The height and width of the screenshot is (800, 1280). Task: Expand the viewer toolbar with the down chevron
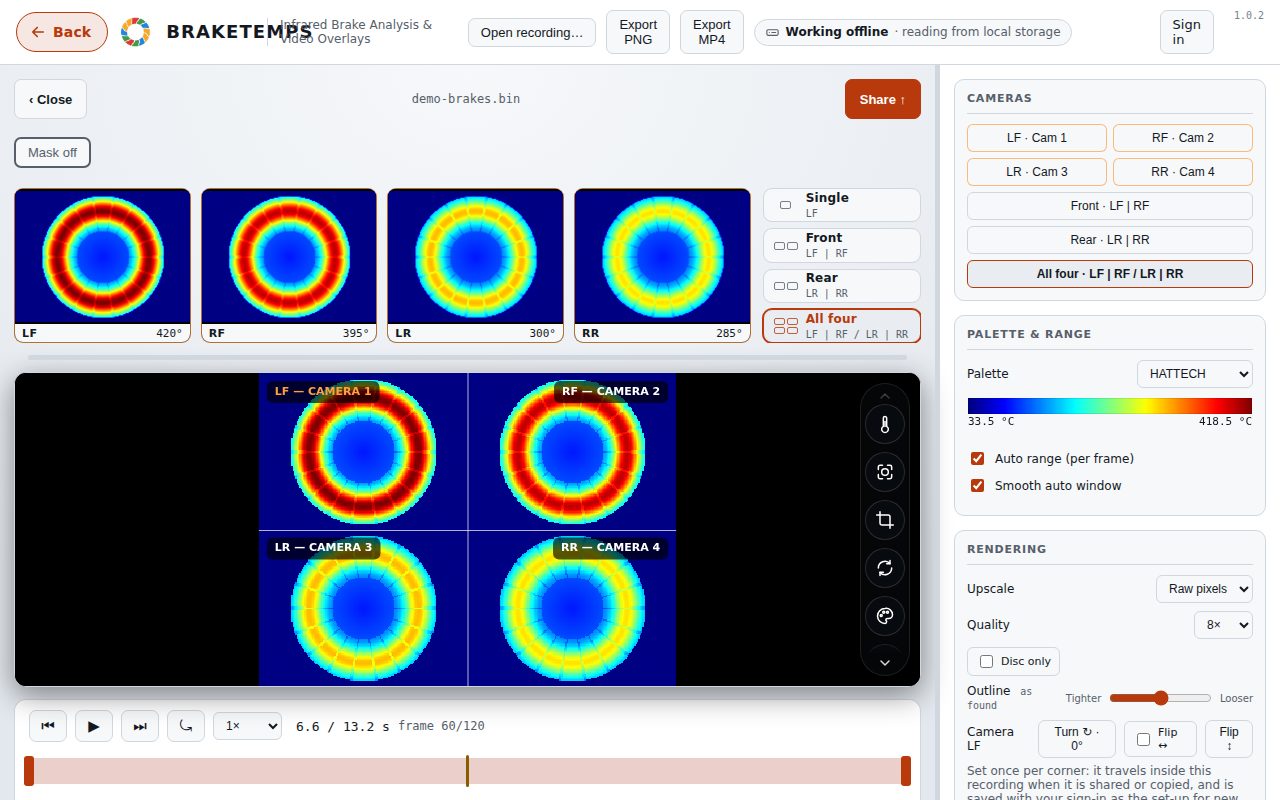click(x=884, y=661)
